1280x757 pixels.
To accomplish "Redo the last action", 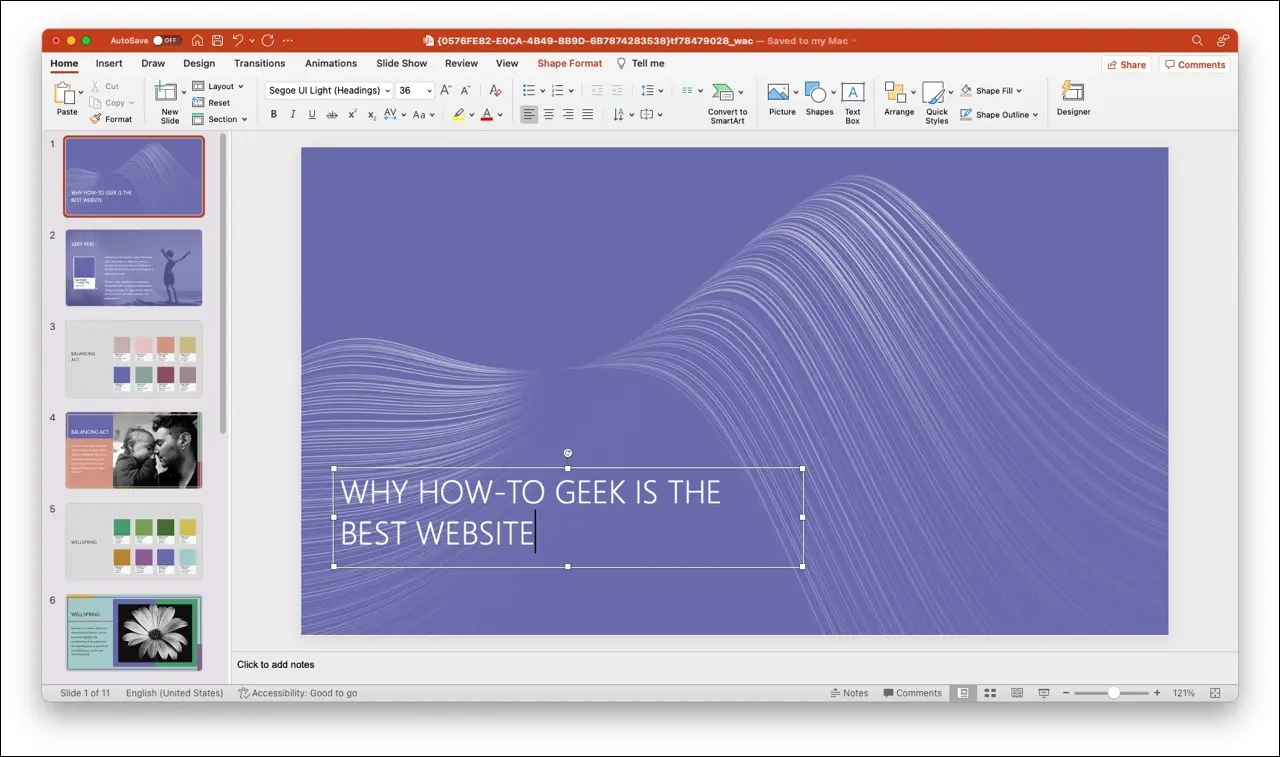I will pyautogui.click(x=267, y=41).
